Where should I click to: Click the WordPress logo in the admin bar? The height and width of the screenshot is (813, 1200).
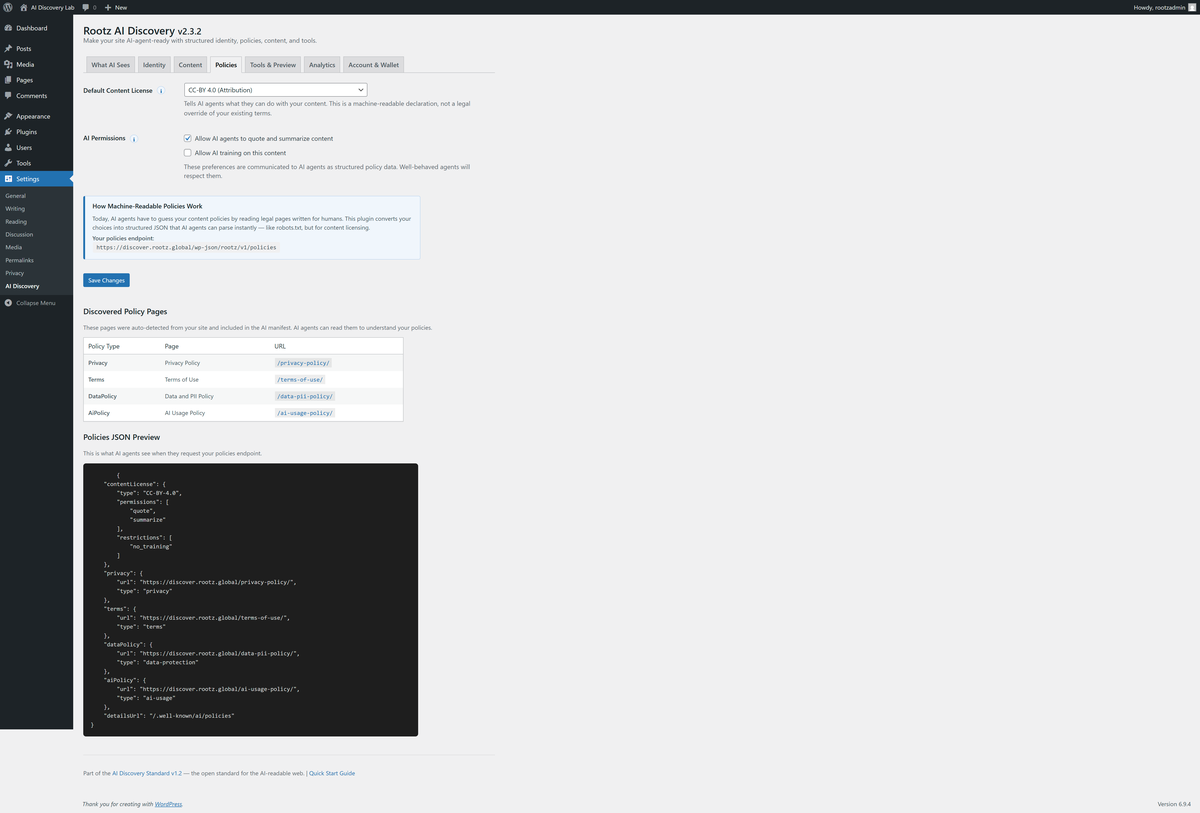[x=9, y=7]
